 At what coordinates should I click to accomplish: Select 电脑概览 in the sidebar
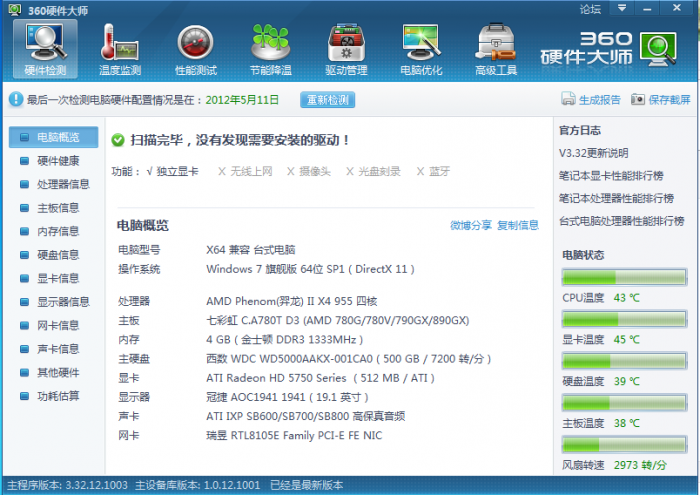[x=54, y=137]
